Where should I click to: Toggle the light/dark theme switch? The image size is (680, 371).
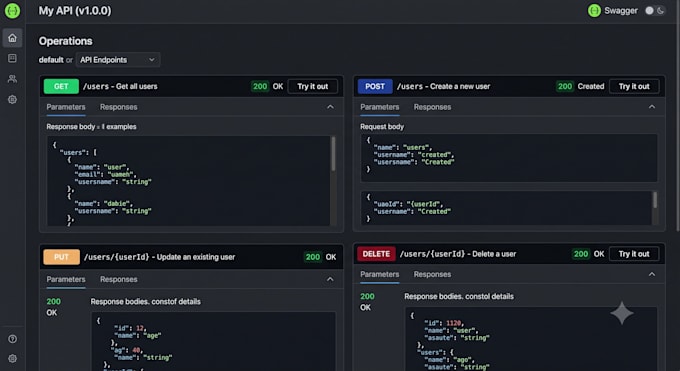654,10
